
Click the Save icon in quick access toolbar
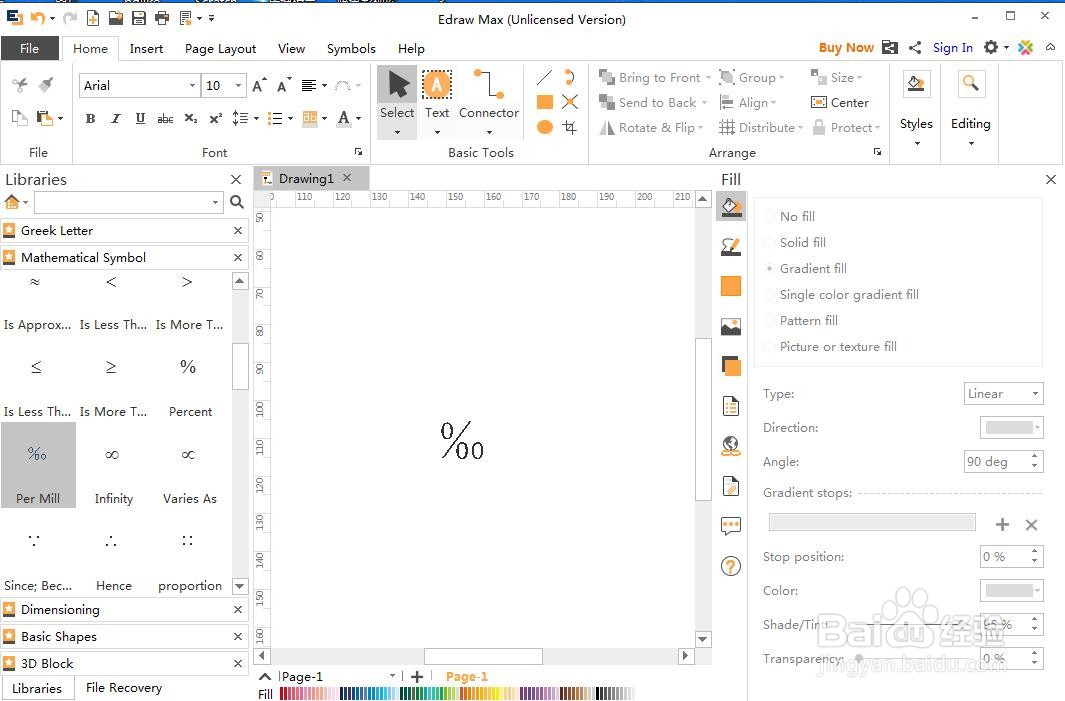point(139,18)
